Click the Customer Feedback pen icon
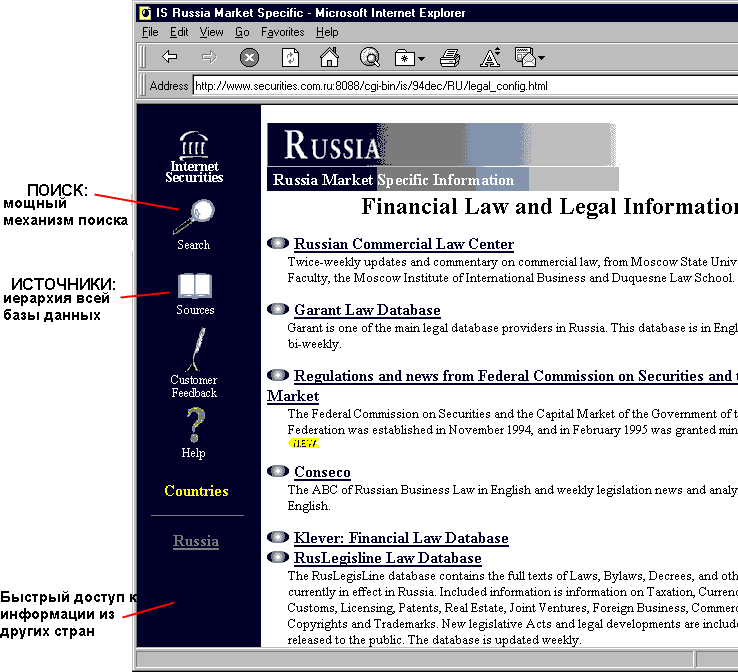The height and width of the screenshot is (672, 738). click(197, 350)
